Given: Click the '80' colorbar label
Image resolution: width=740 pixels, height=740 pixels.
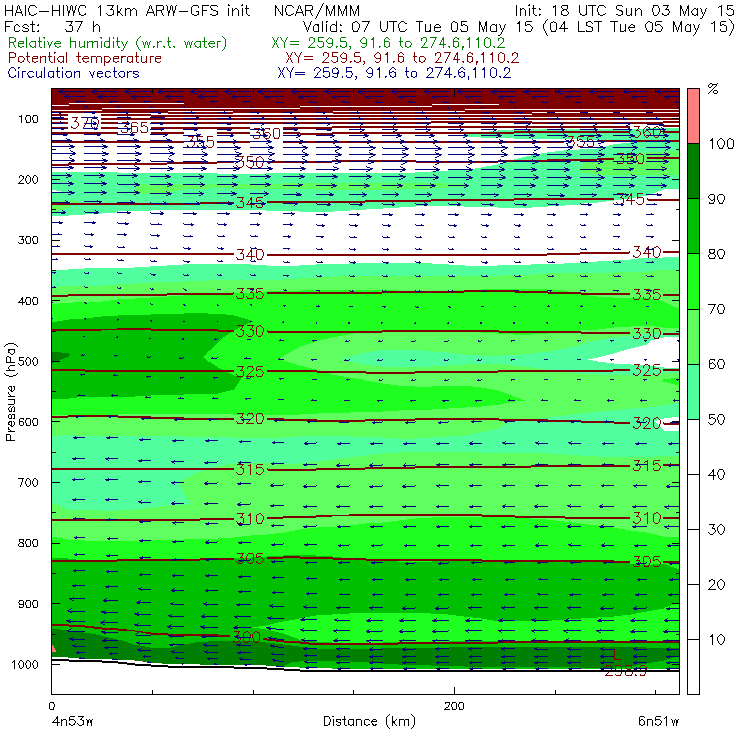Looking at the screenshot, I should pyautogui.click(x=716, y=254).
